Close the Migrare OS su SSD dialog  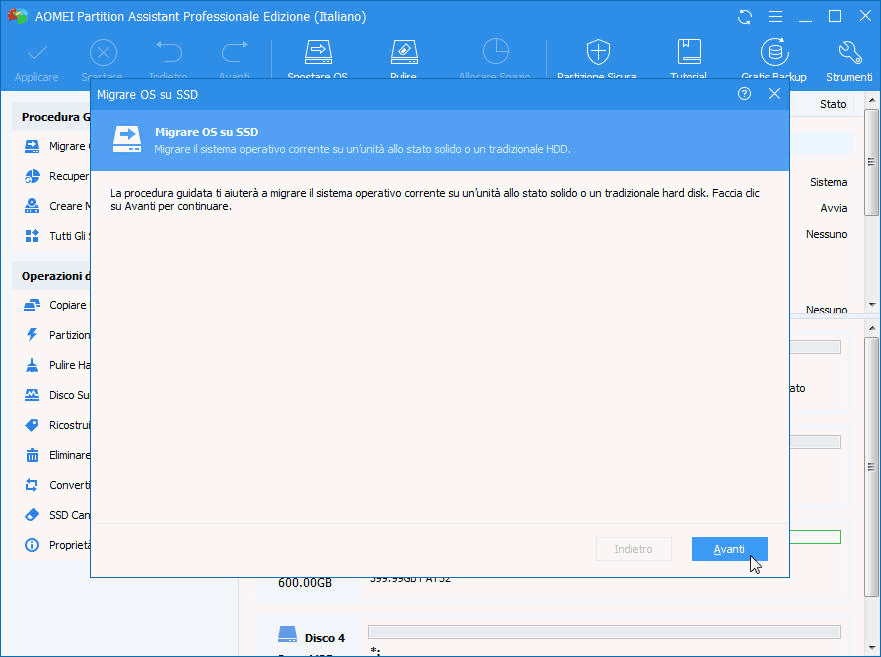tap(774, 94)
